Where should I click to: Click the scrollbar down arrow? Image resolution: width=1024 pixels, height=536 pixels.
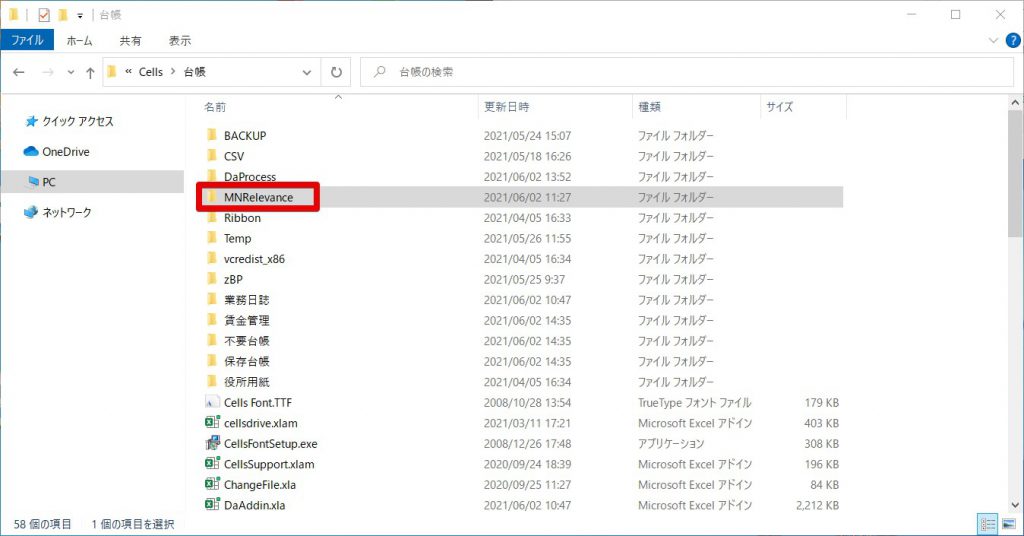point(1015,505)
